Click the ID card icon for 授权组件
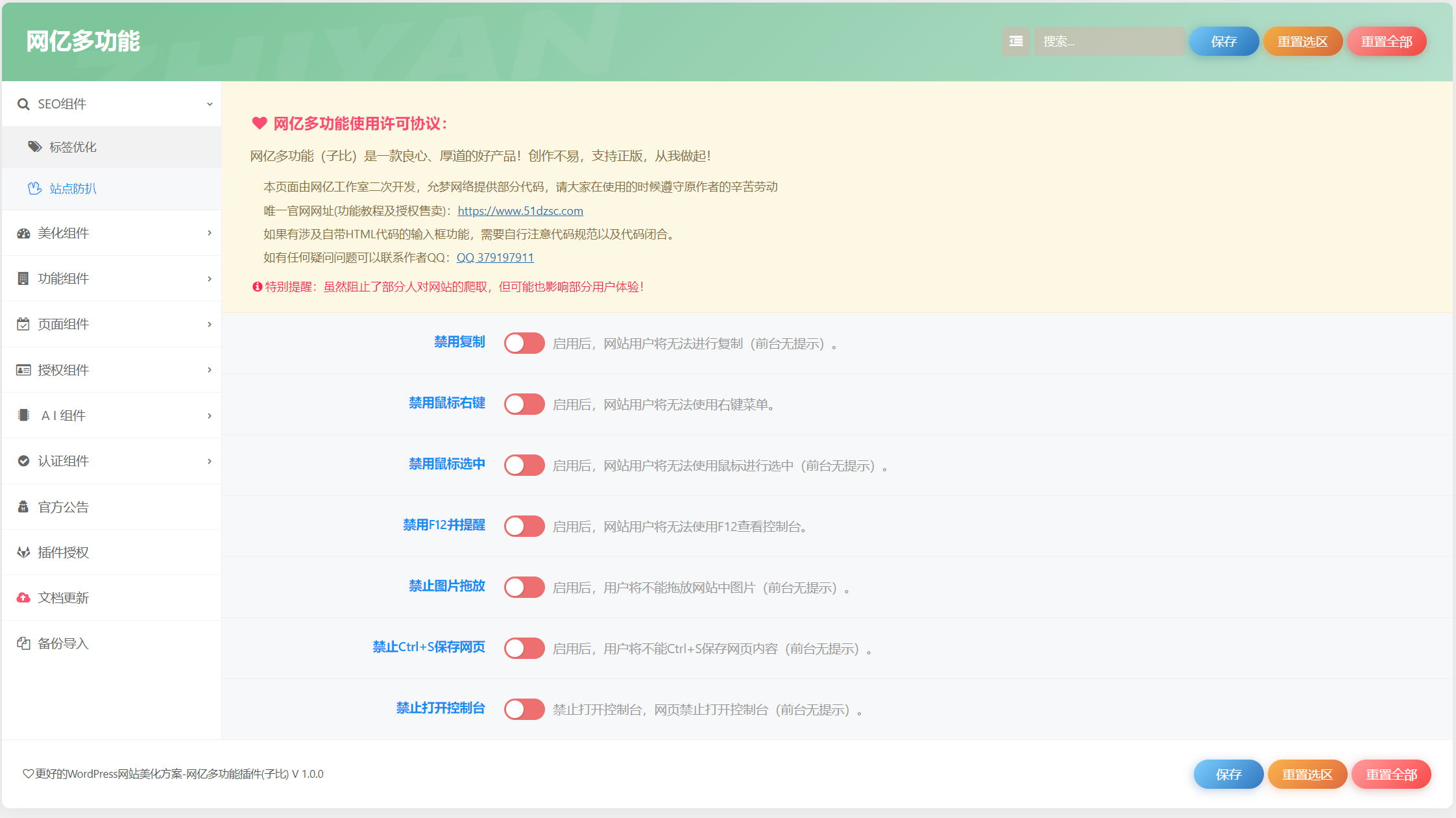 (23, 370)
